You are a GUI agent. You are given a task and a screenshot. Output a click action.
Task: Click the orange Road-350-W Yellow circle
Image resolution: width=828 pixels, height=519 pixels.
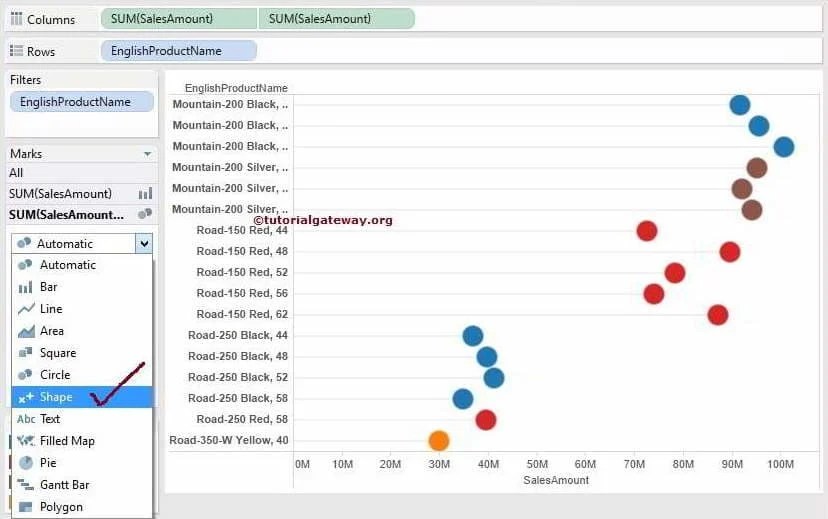tap(439, 441)
